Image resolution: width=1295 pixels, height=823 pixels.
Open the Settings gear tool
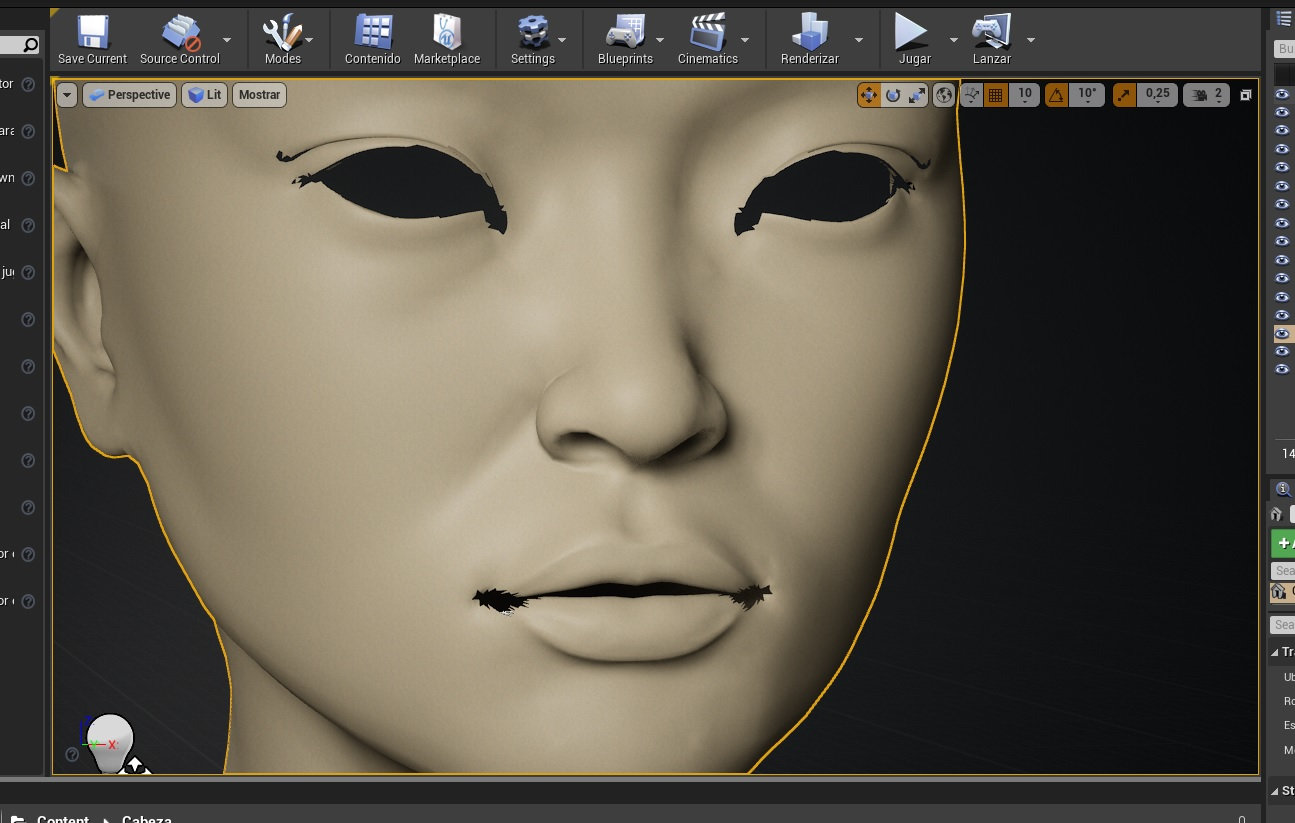click(533, 40)
